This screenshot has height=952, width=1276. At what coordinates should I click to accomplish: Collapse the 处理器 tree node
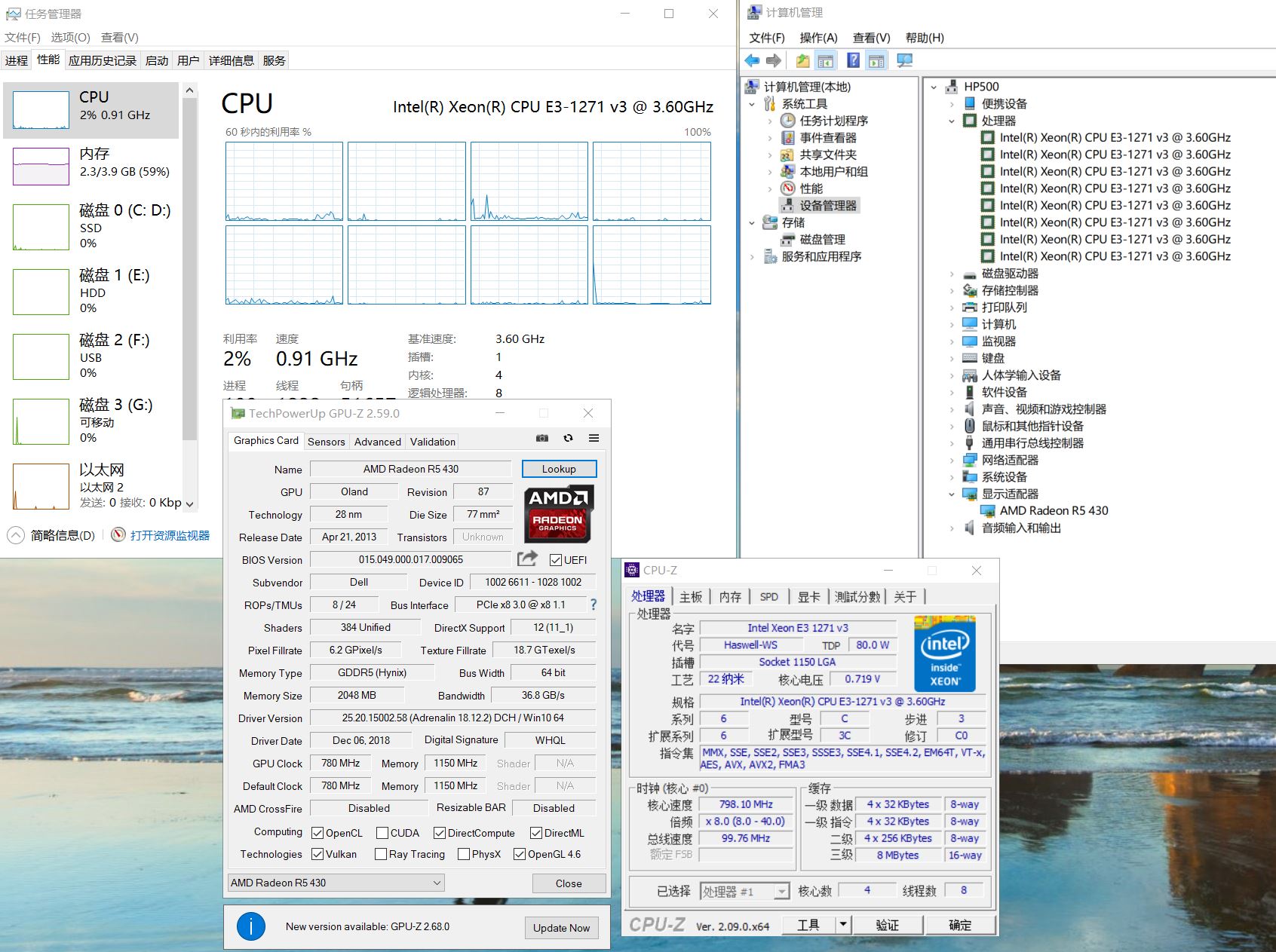click(x=952, y=121)
